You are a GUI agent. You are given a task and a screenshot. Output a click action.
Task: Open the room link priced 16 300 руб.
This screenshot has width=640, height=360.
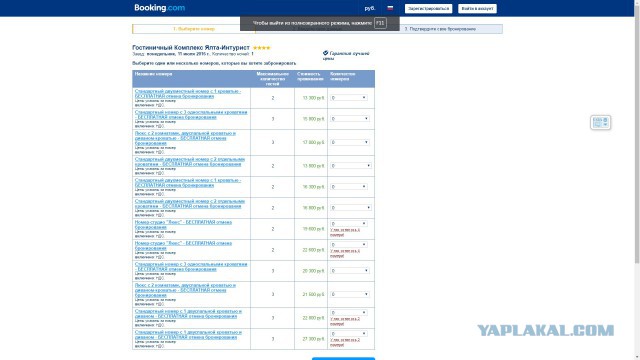[x=188, y=183]
